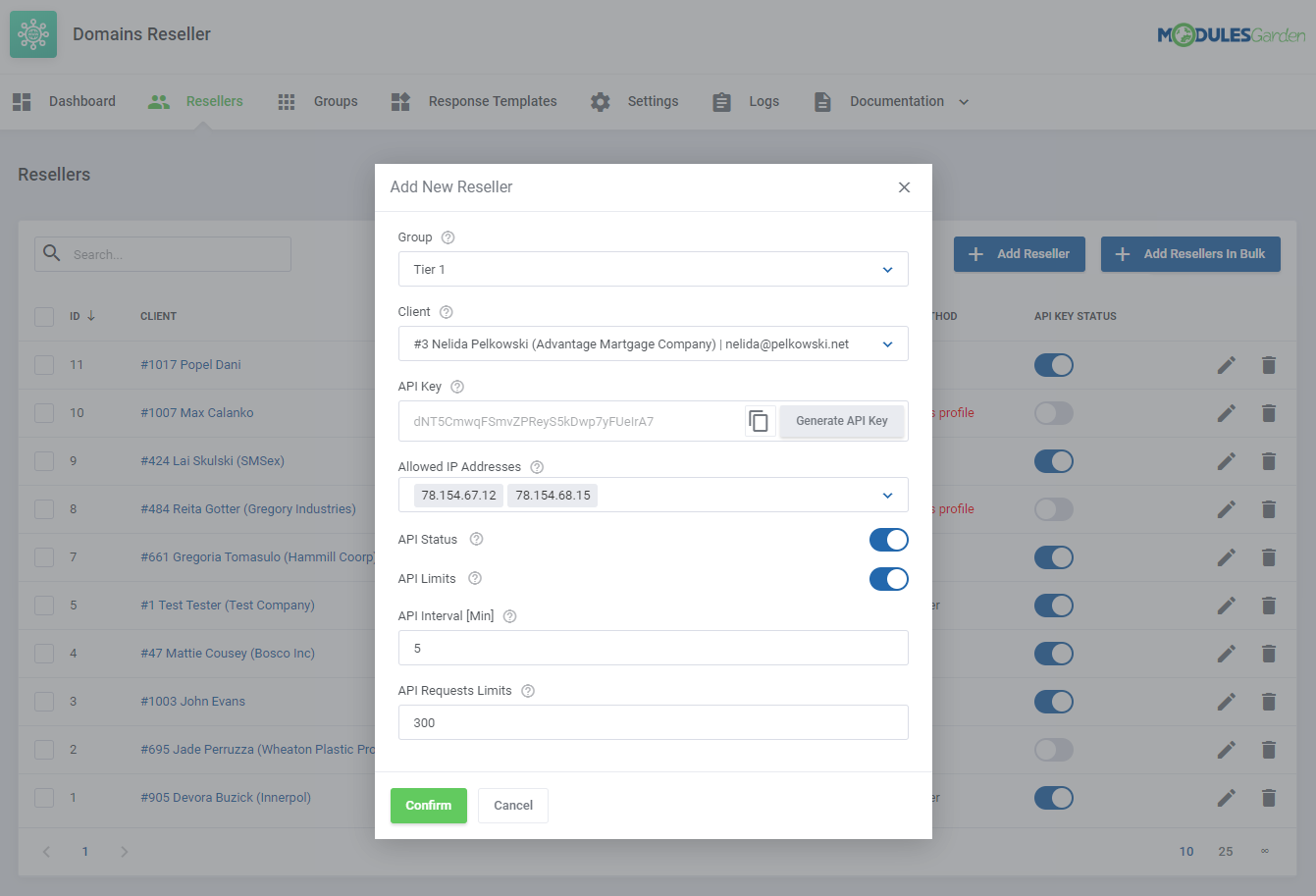Click the API Interval input field
Screen dimensions: 1316x896
[653, 648]
